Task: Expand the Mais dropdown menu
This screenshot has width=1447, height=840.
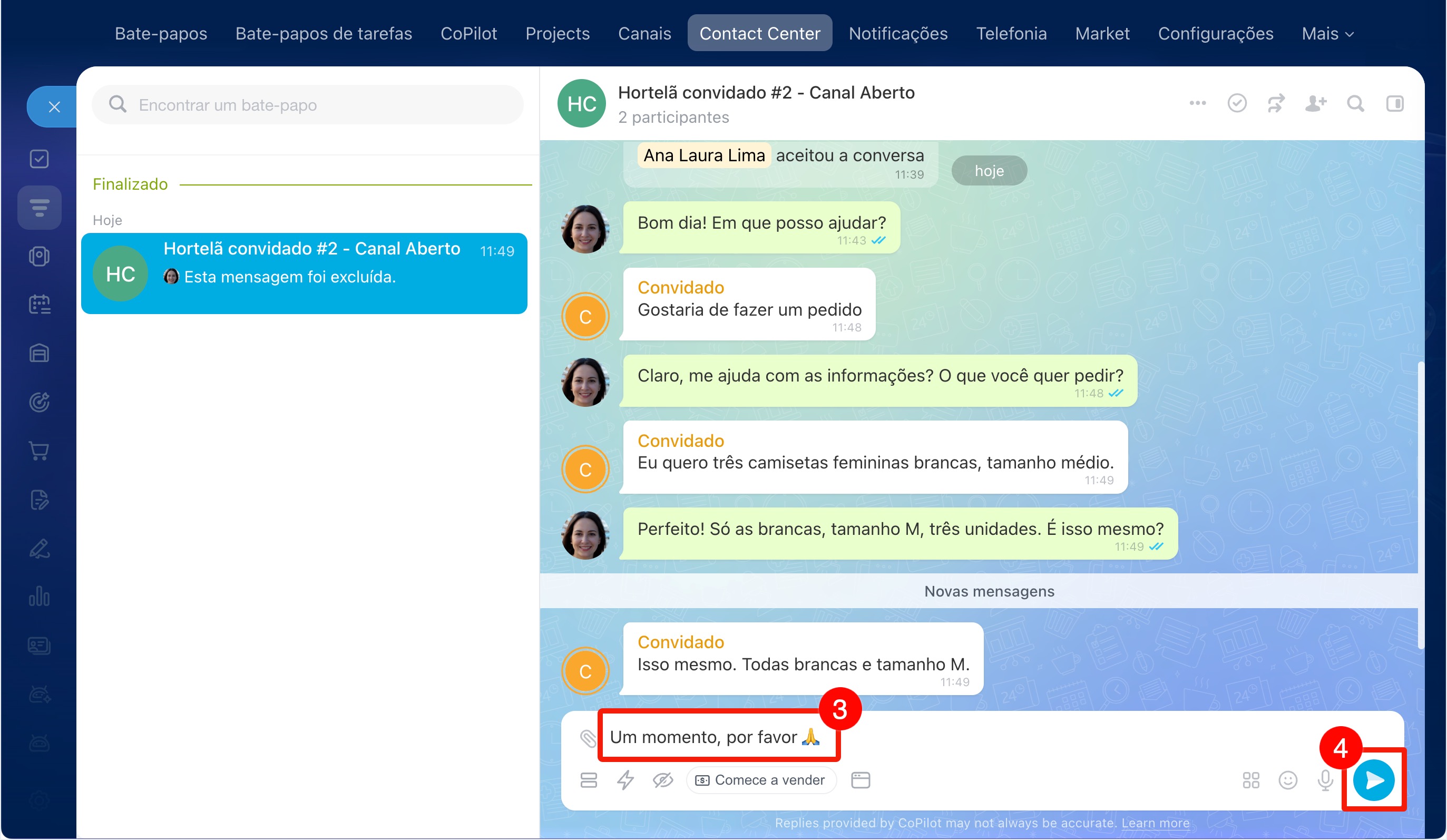Action: coord(1327,33)
